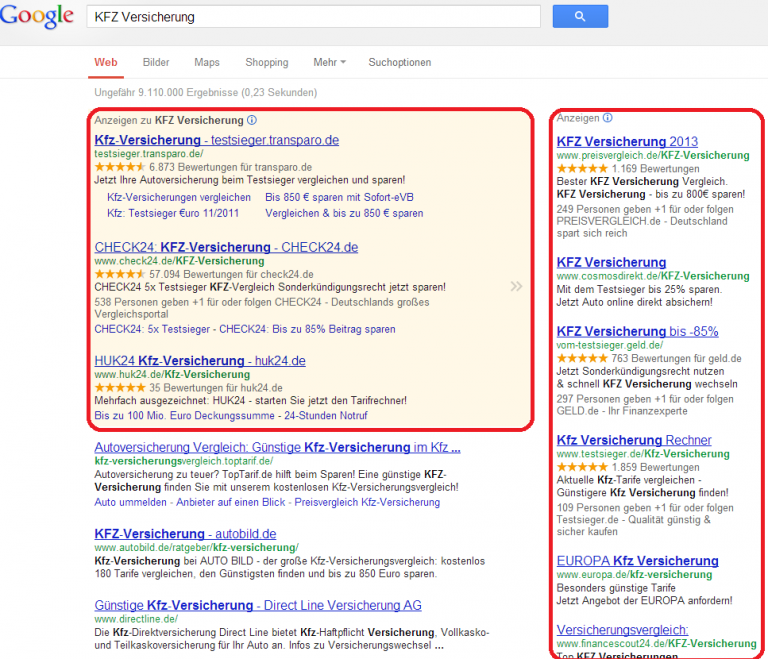Click info icon next to Anzeigen zu KFZ Versicherung
Image resolution: width=768 pixels, height=659 pixels.
pyautogui.click(x=252, y=120)
